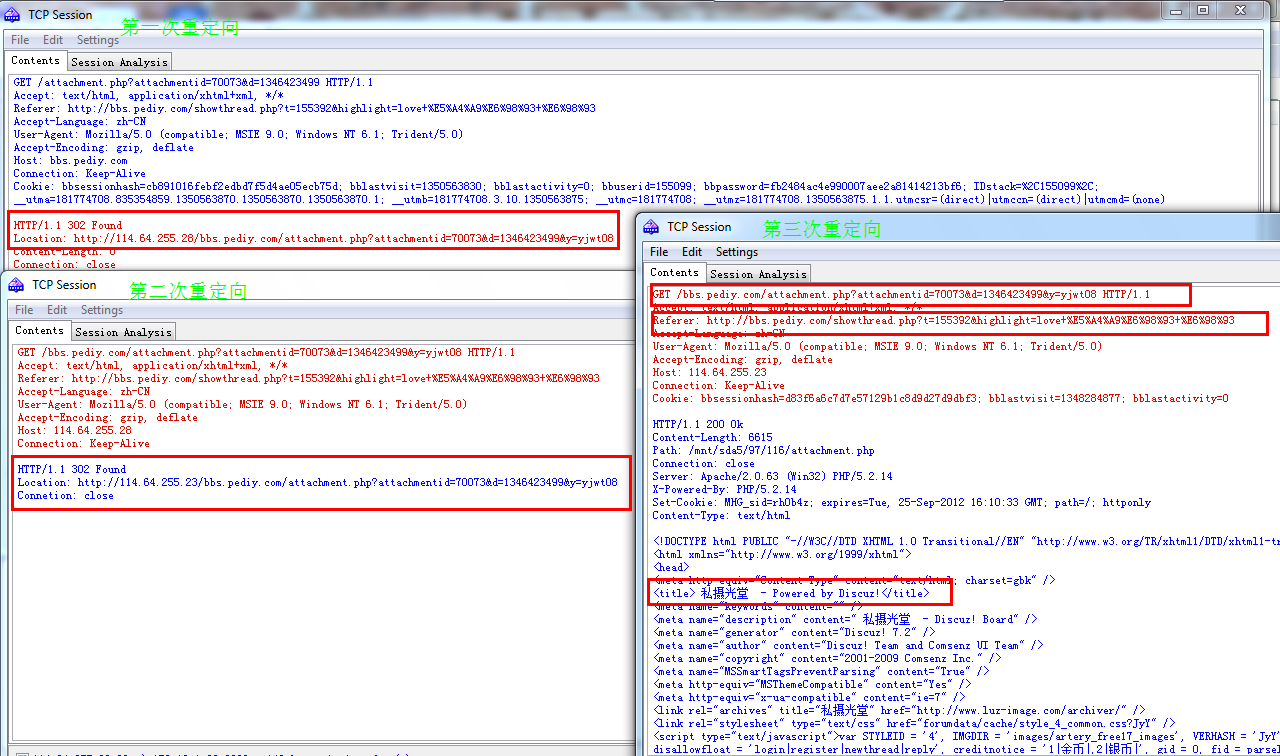The width and height of the screenshot is (1280, 756).
Task: Click the 'GET /attachment.php' request line in the top window
Action: (193, 83)
